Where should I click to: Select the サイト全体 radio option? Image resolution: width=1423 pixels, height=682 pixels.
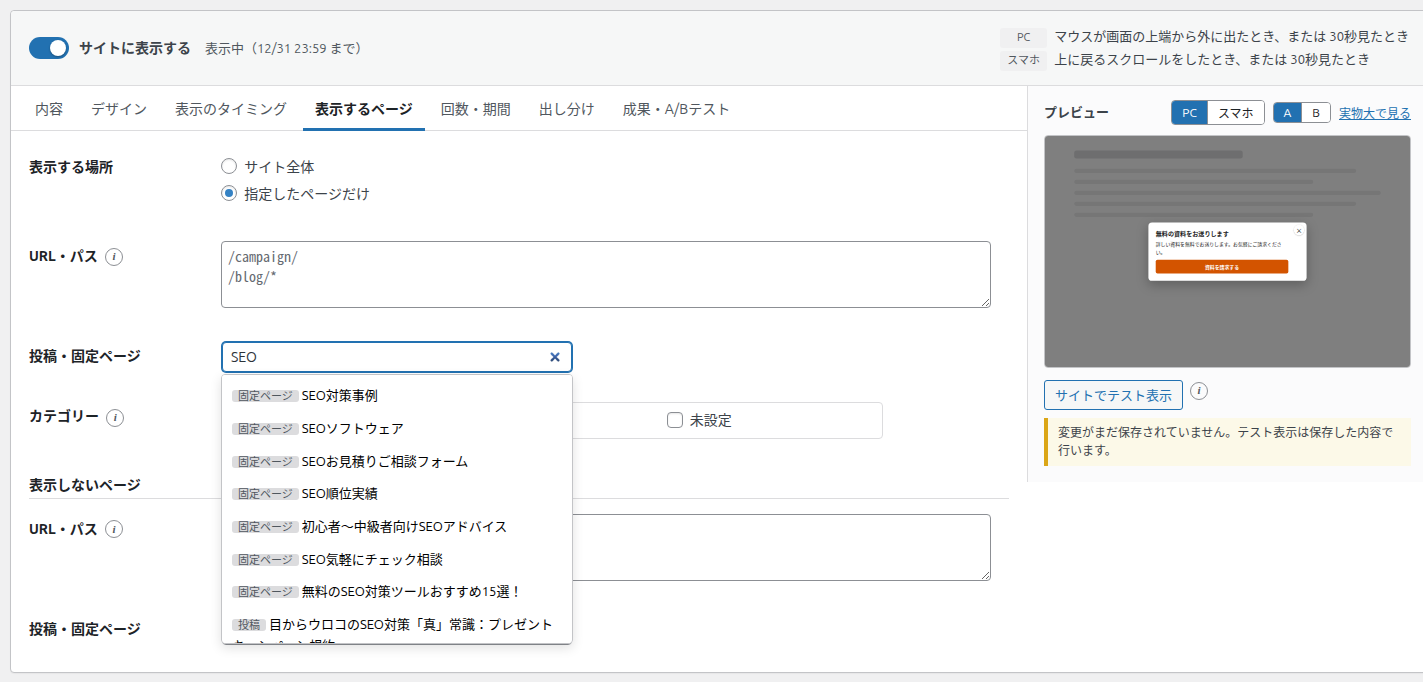point(229,167)
